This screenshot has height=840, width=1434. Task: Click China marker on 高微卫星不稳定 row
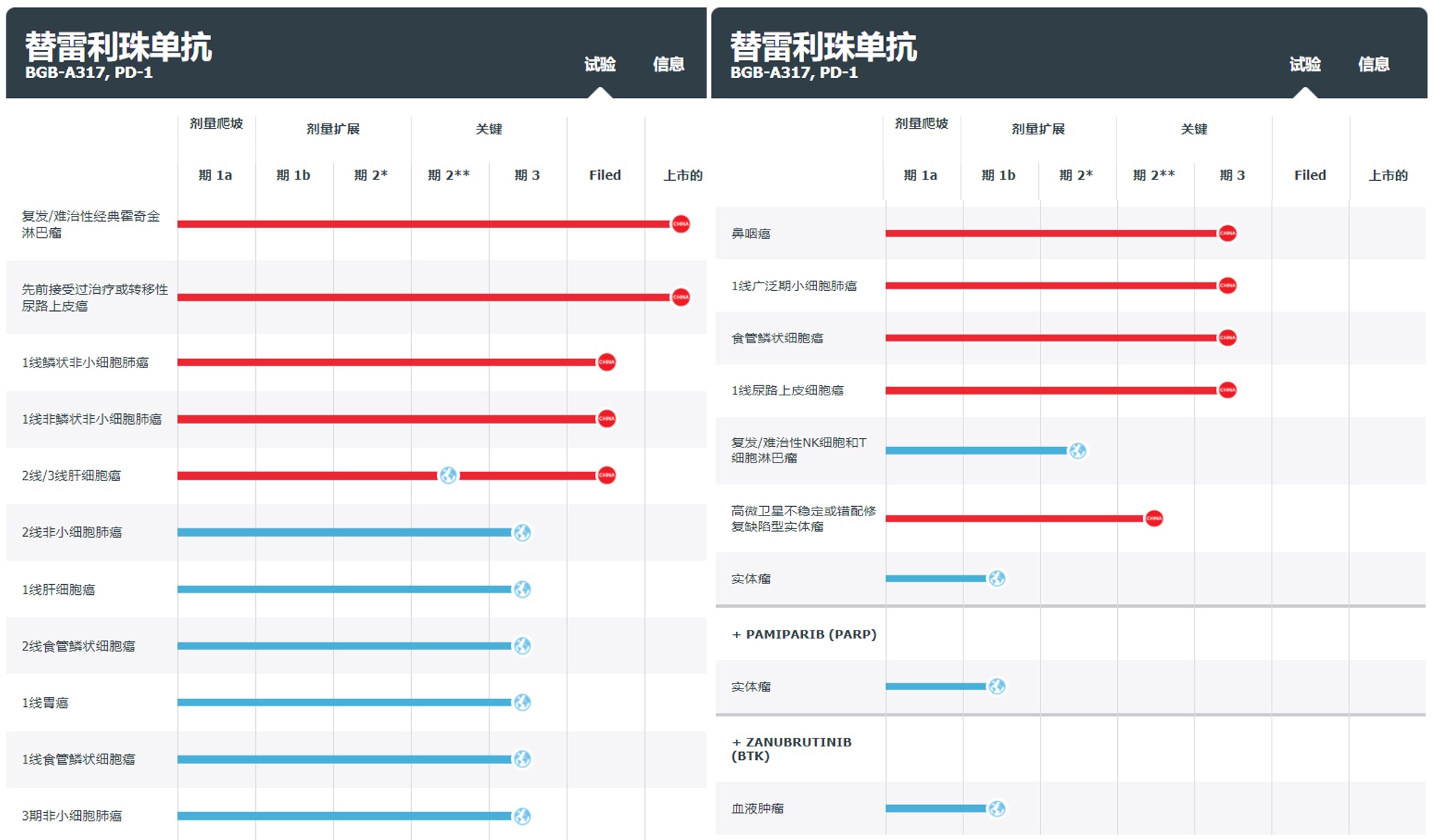[x=1154, y=518]
